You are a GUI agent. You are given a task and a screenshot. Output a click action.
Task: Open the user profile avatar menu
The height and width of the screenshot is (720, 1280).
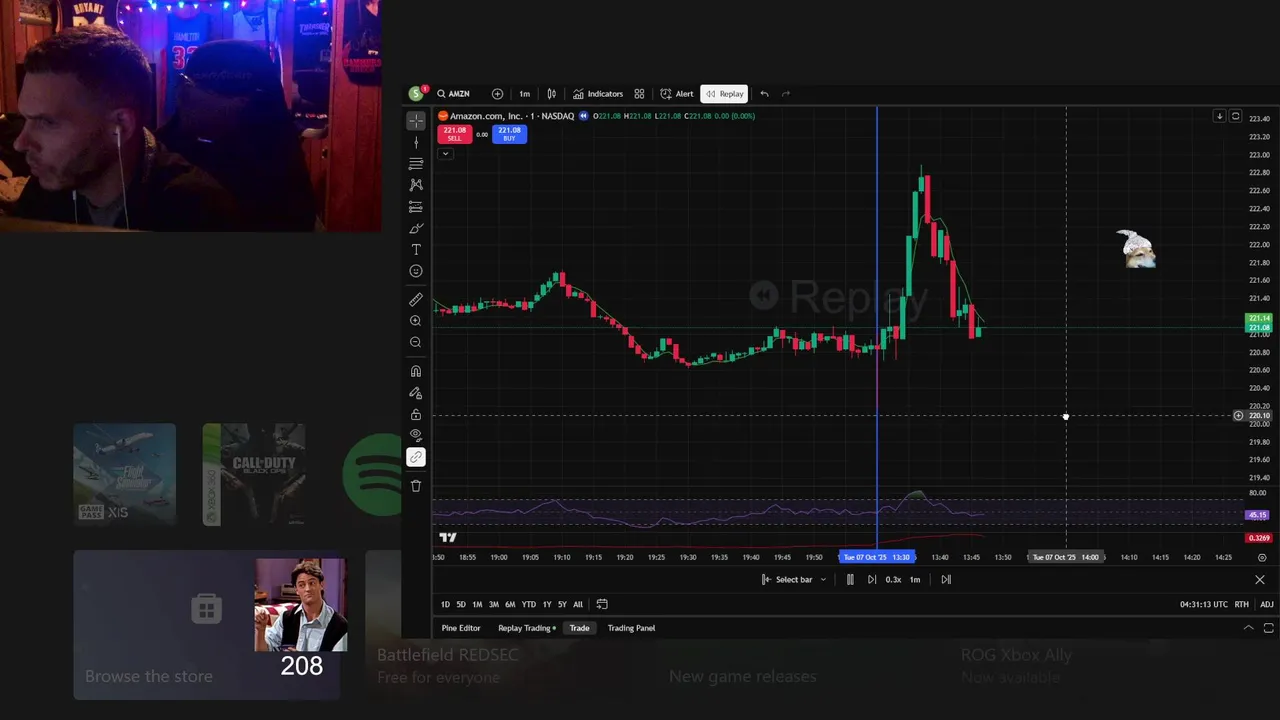416,94
